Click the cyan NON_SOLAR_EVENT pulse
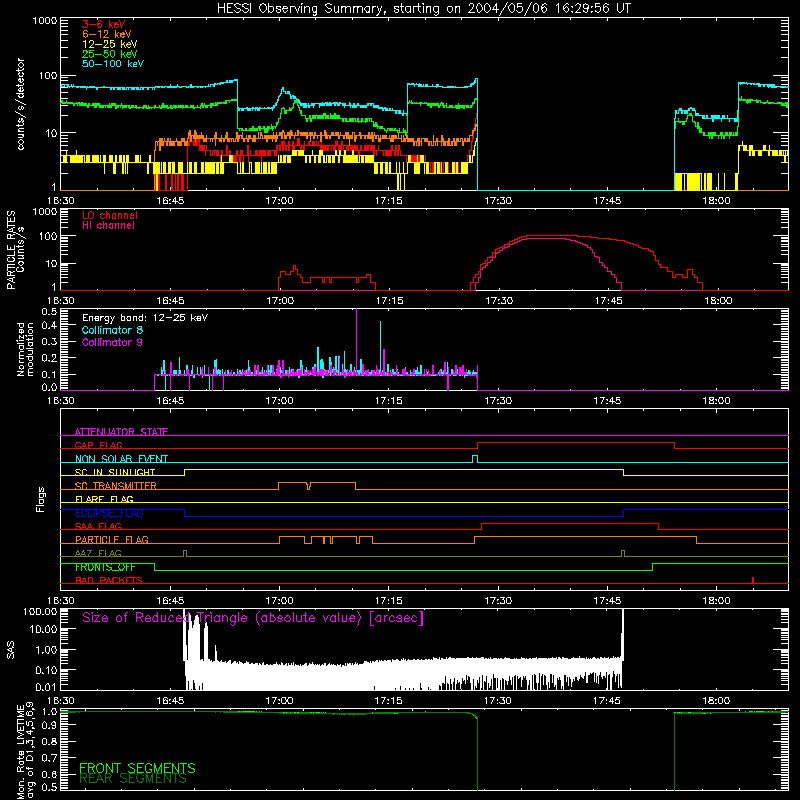The width and height of the screenshot is (800, 800). click(x=475, y=459)
